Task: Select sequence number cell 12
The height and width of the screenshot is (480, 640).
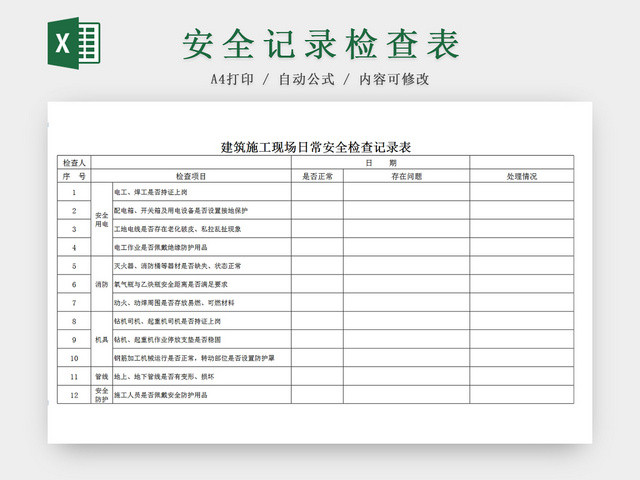Action: (x=74, y=395)
